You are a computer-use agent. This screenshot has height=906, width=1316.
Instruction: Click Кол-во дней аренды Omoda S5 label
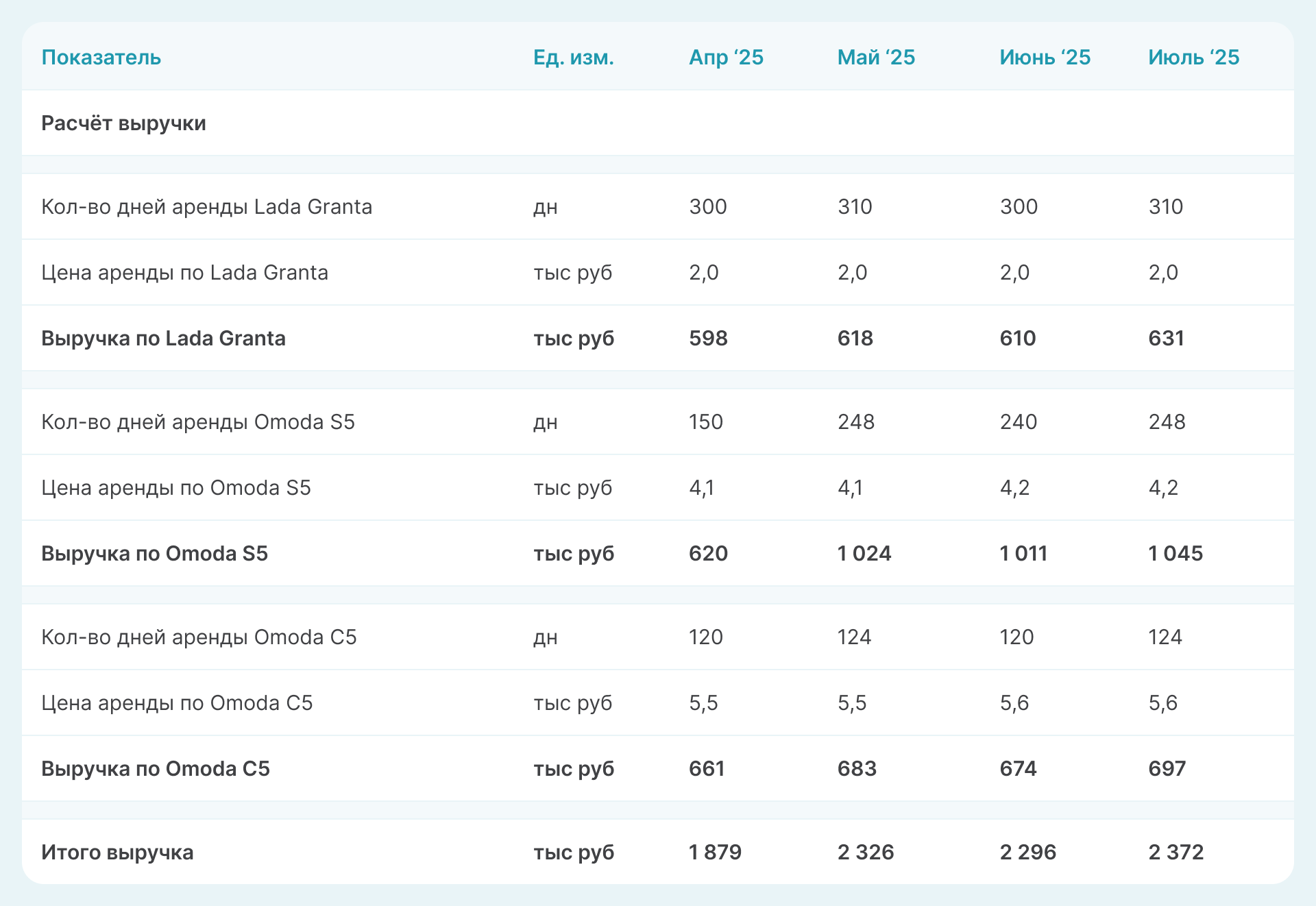(x=198, y=422)
